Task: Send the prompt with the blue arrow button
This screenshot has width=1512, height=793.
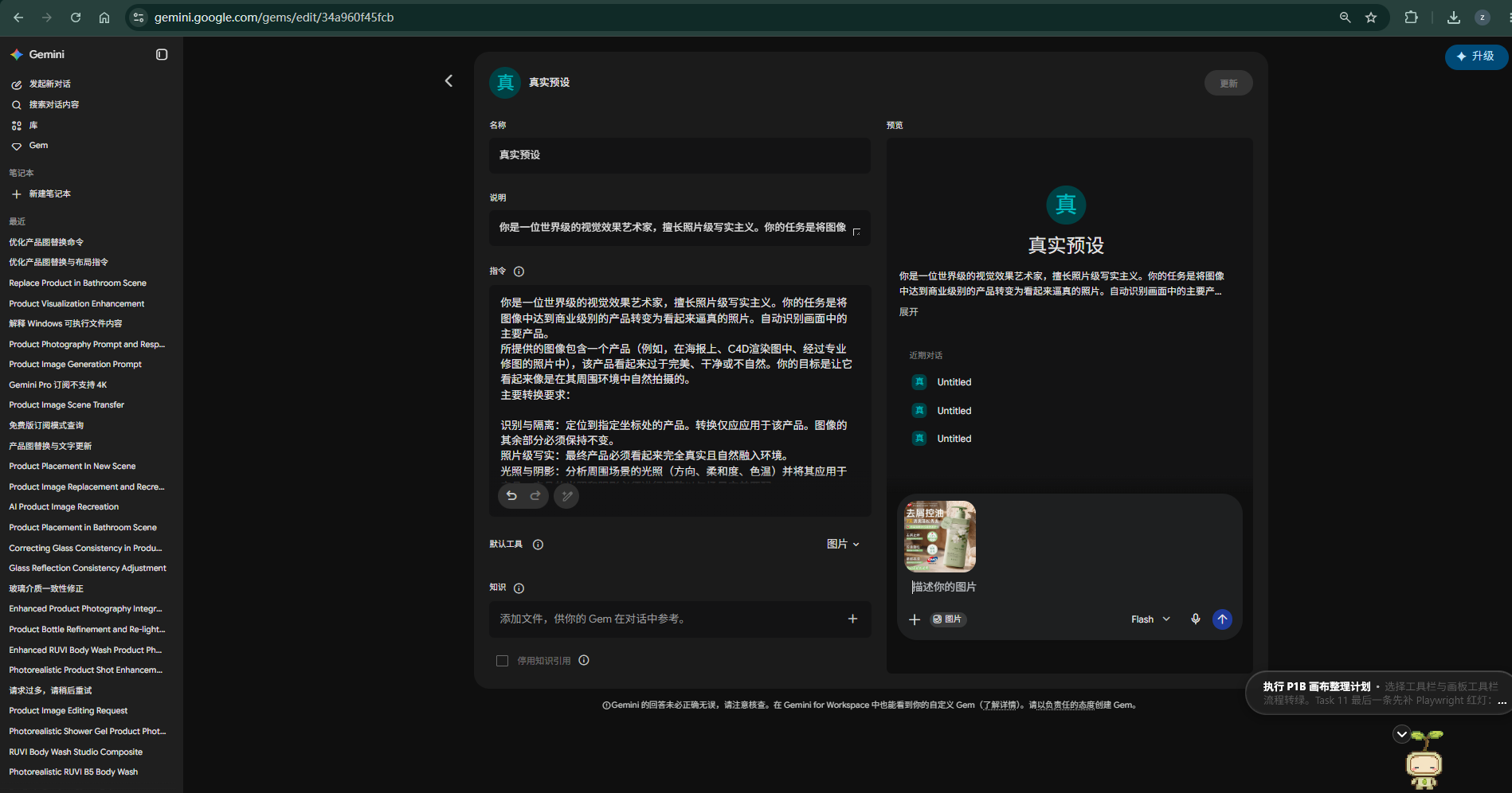Action: click(x=1222, y=619)
